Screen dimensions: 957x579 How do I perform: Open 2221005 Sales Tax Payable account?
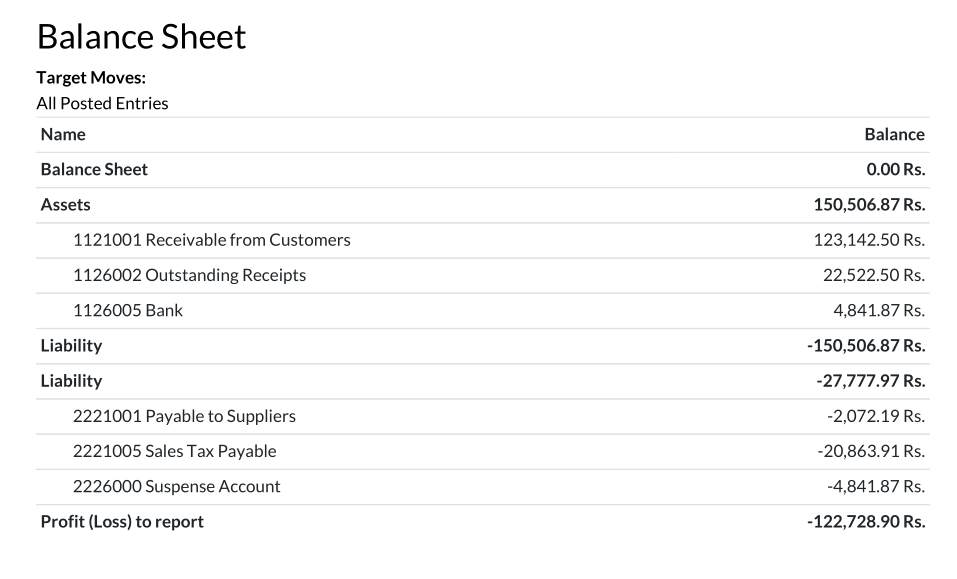pos(174,451)
